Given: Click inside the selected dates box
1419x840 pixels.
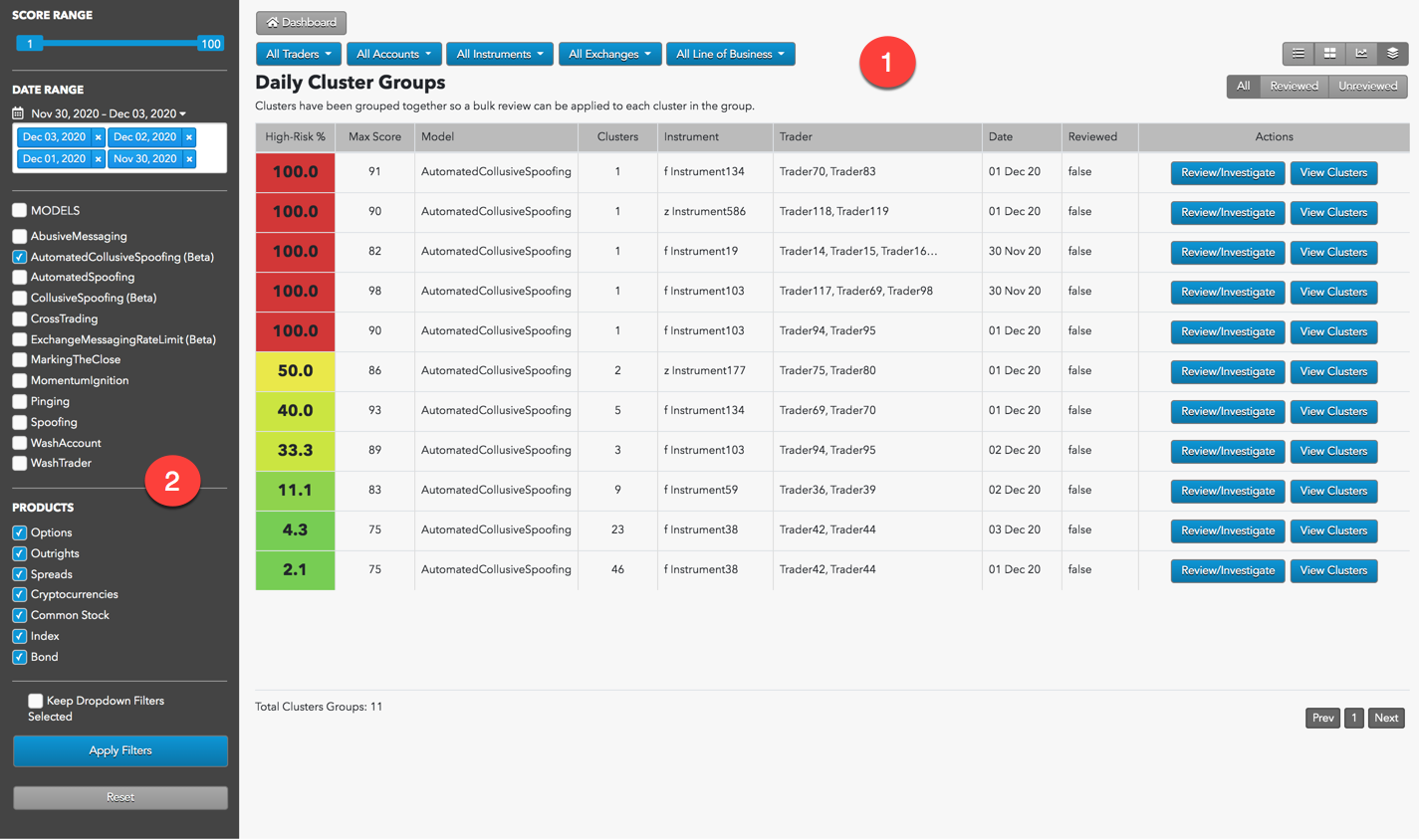Looking at the screenshot, I should (119, 148).
